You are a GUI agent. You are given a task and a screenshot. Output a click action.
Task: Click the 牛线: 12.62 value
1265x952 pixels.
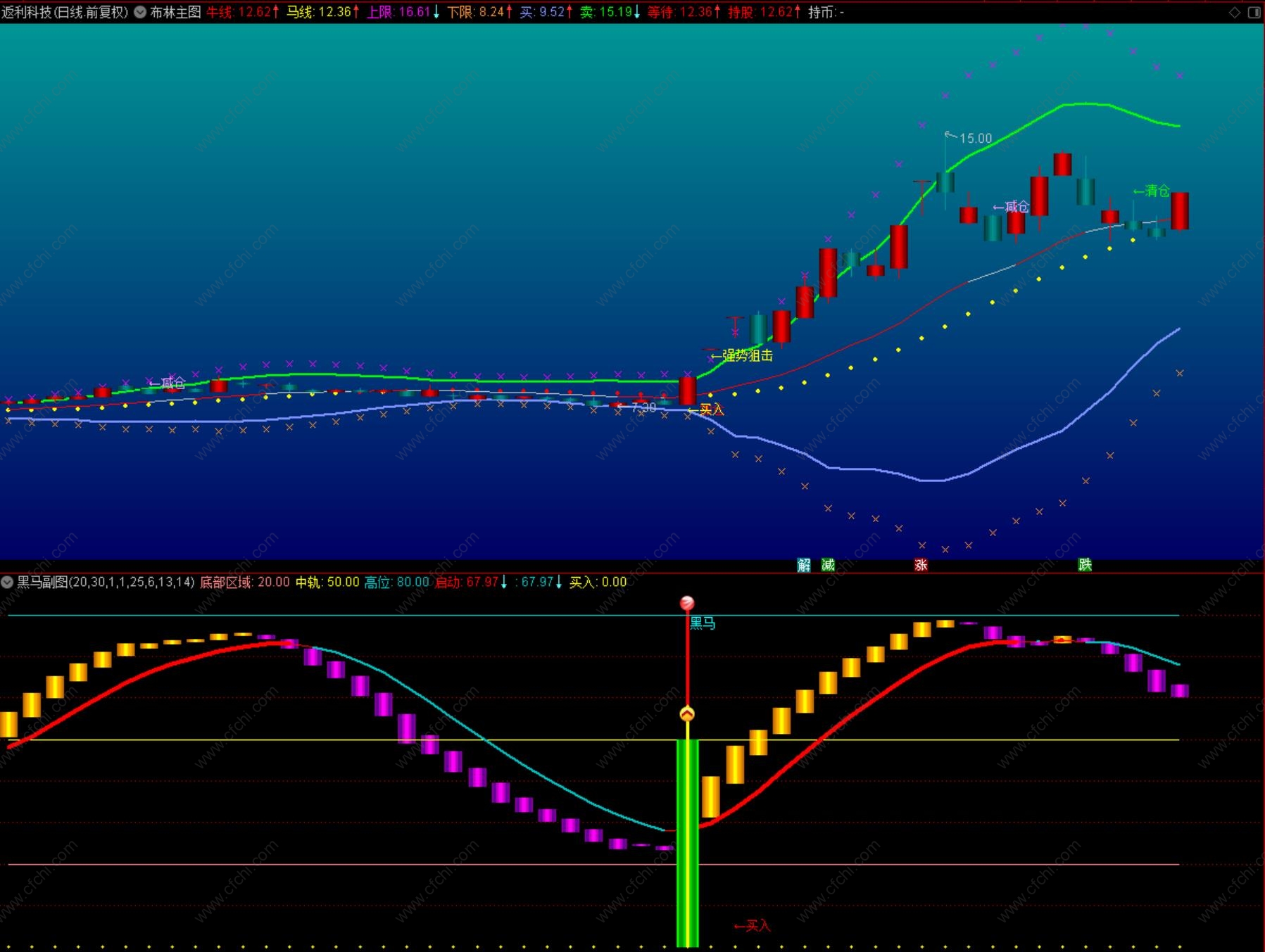(242, 12)
